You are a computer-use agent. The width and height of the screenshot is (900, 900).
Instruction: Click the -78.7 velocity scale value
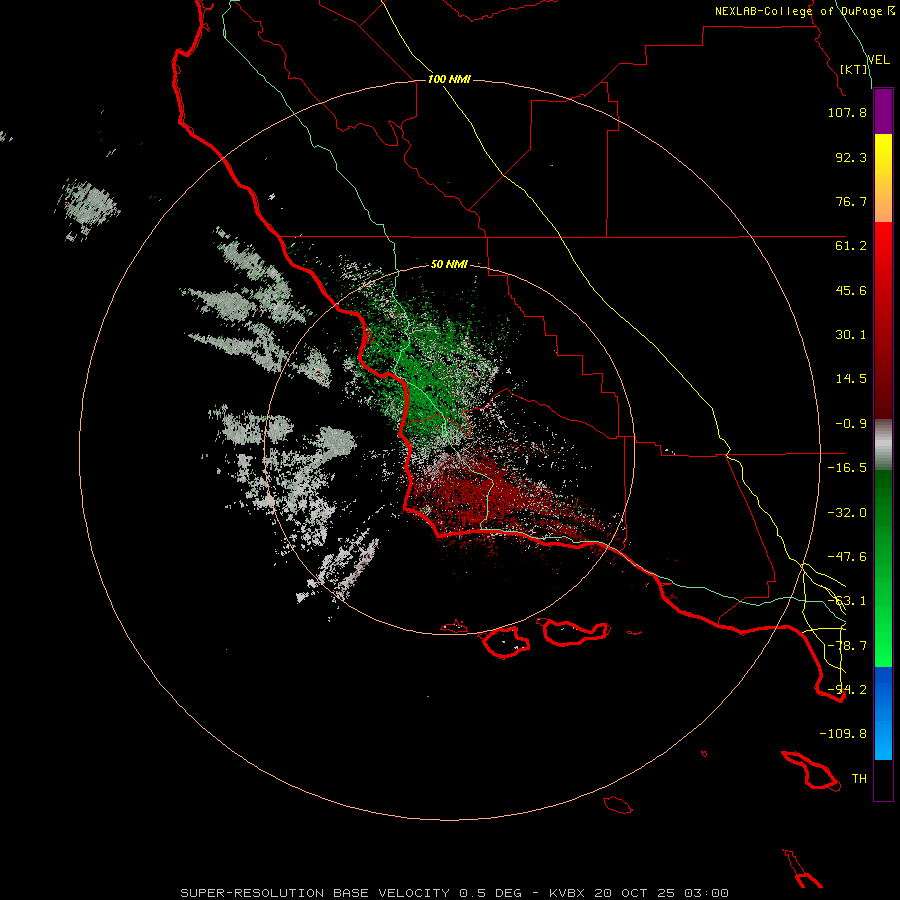coord(847,646)
